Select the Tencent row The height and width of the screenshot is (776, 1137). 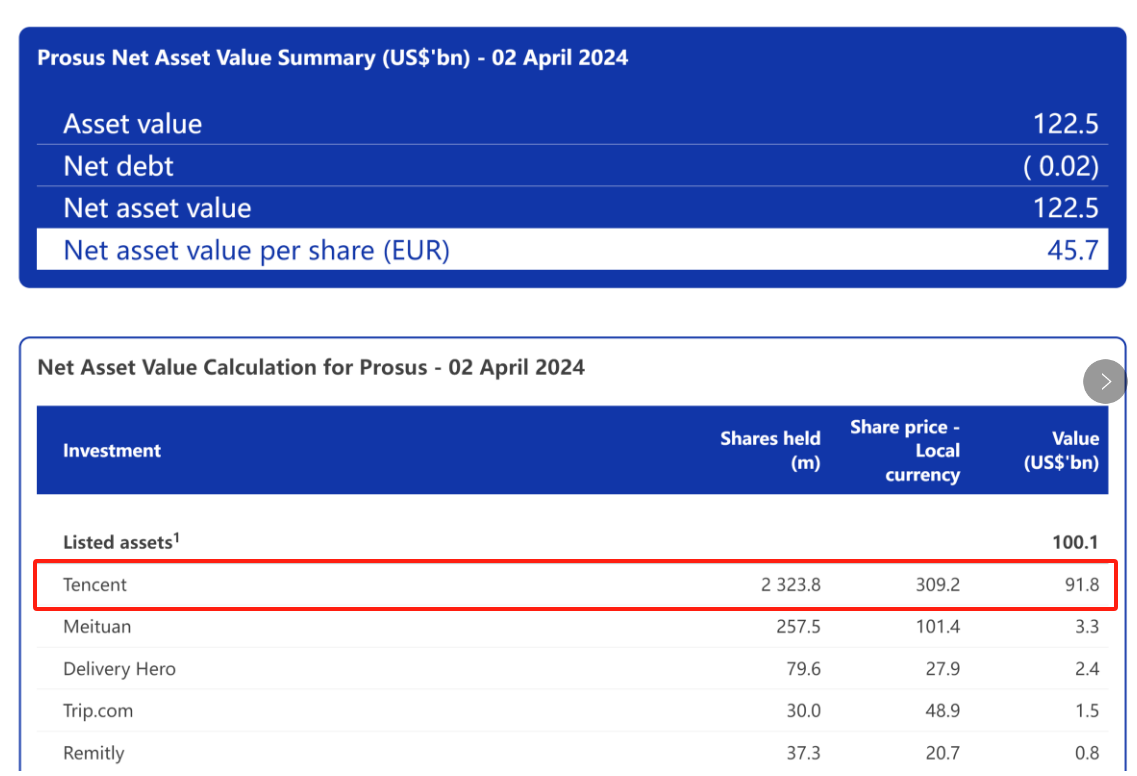[x=573, y=585]
